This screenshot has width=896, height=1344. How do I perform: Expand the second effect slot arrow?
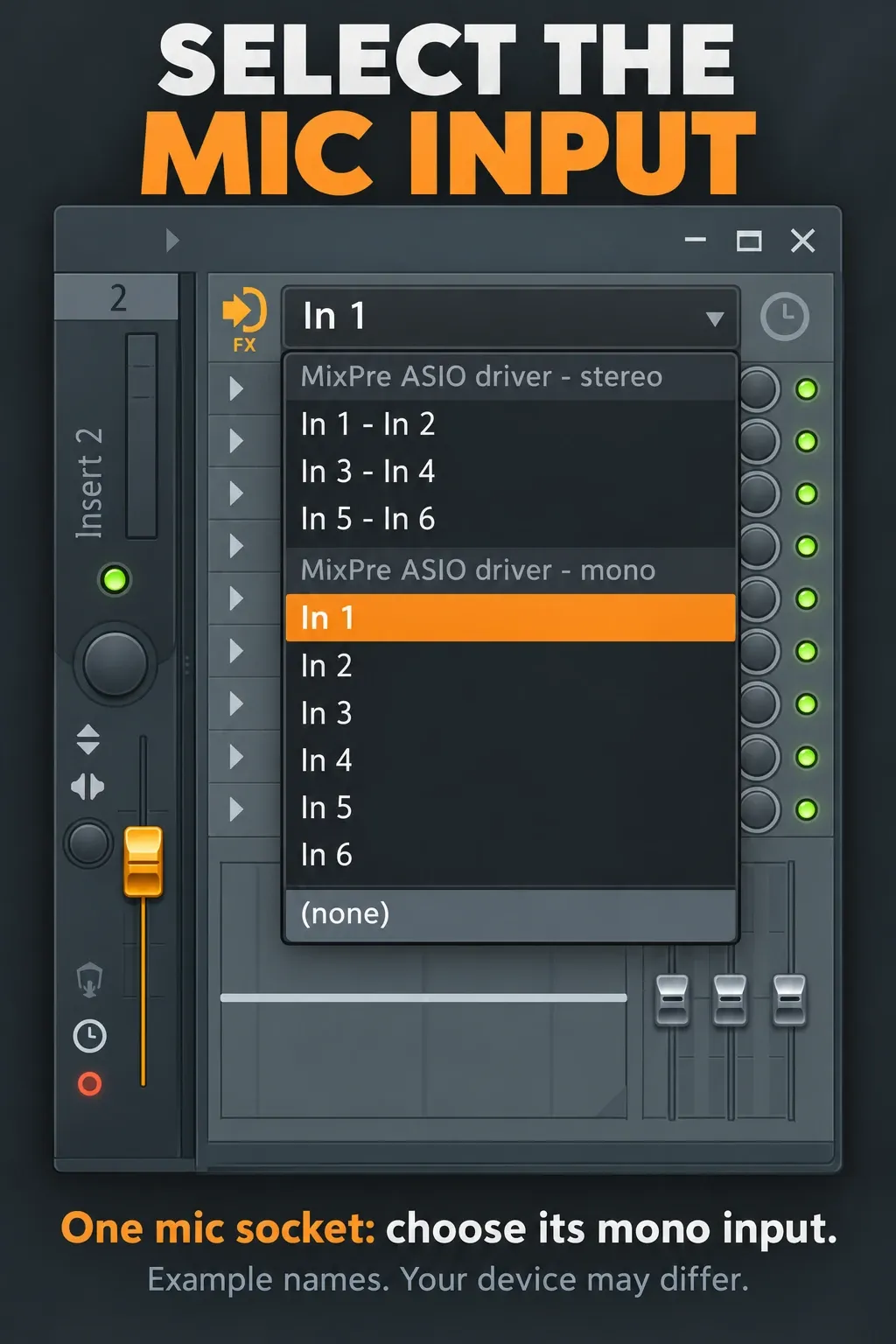tap(236, 441)
